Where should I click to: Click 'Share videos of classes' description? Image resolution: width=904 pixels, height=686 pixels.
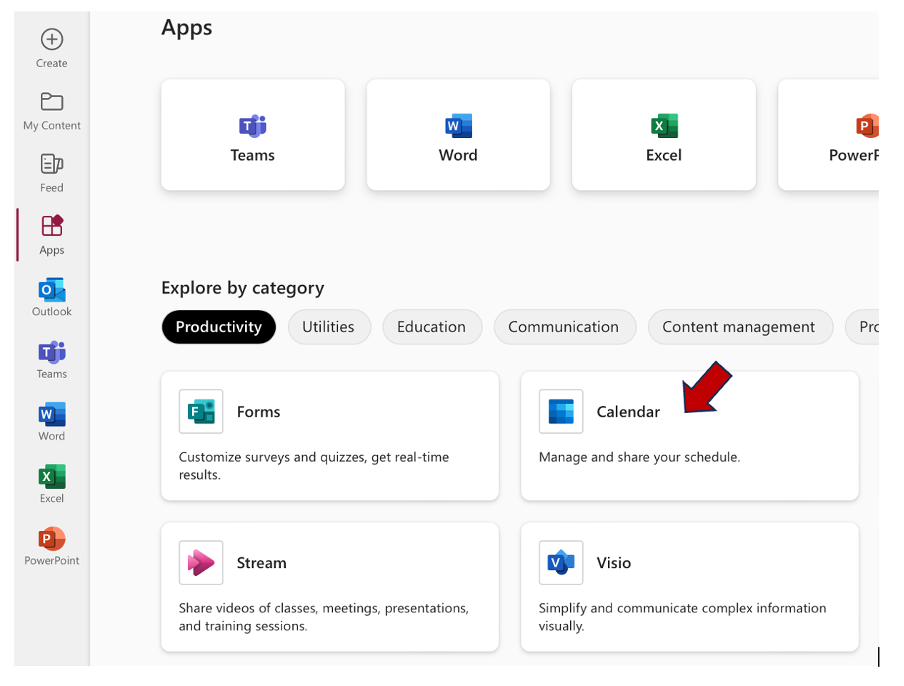[x=323, y=617]
